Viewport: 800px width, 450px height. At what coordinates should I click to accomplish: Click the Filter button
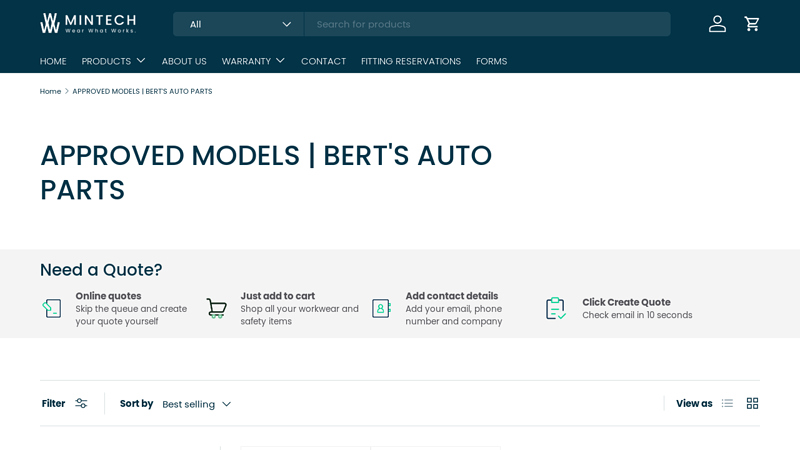point(64,404)
